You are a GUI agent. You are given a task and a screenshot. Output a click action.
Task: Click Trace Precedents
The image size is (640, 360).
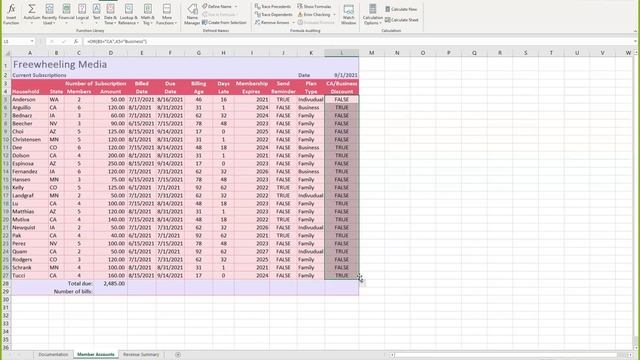click(273, 7)
